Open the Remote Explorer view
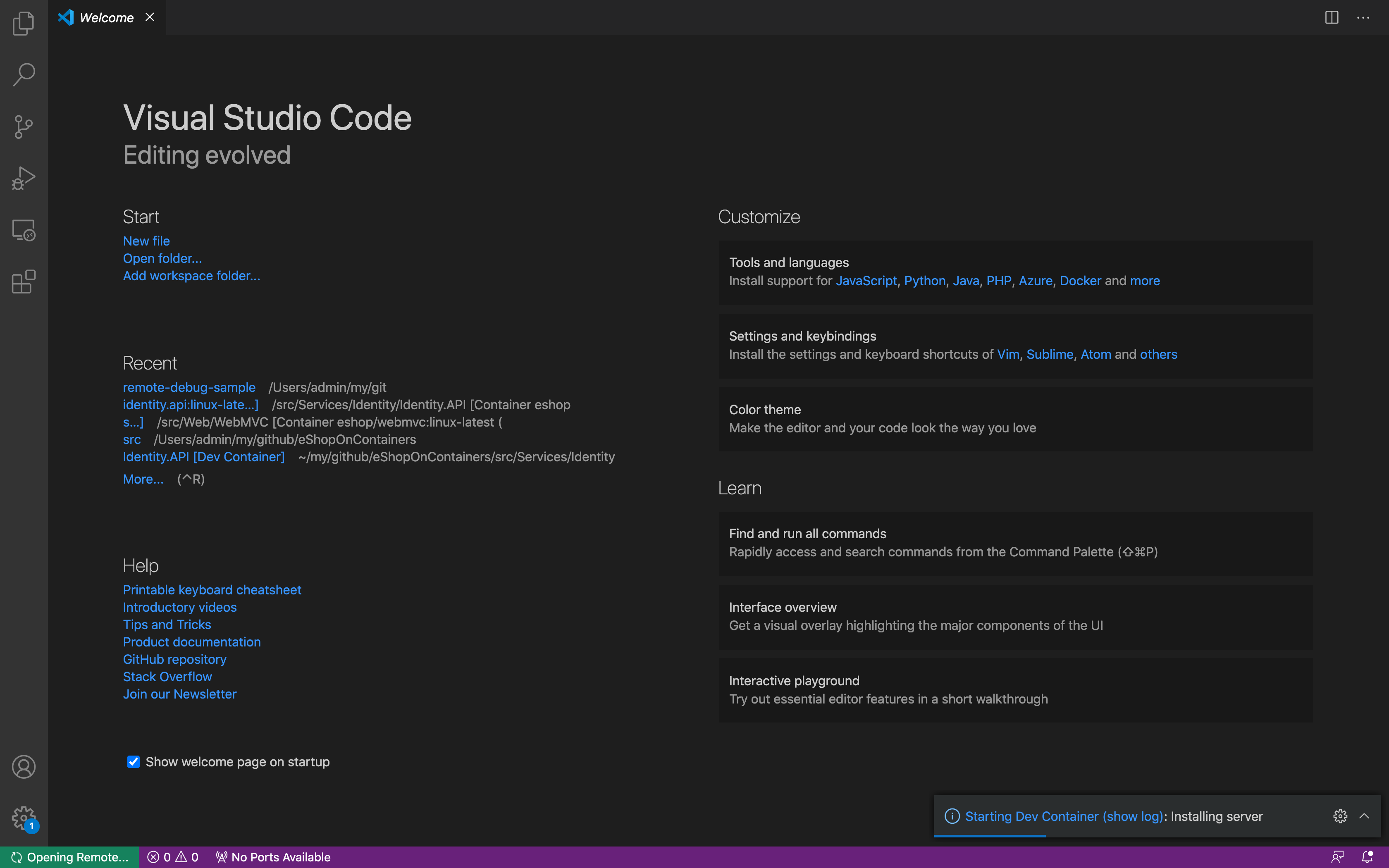The height and width of the screenshot is (868, 1389). click(x=24, y=230)
